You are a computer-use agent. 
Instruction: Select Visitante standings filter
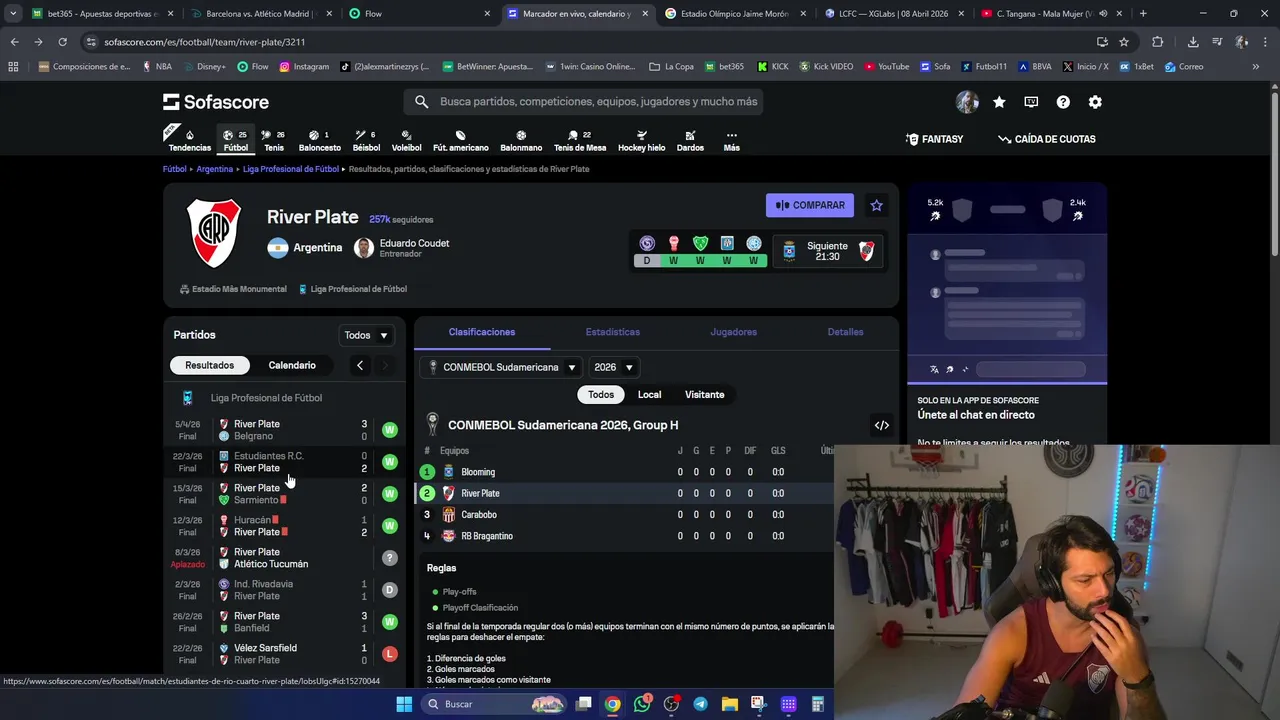[704, 394]
